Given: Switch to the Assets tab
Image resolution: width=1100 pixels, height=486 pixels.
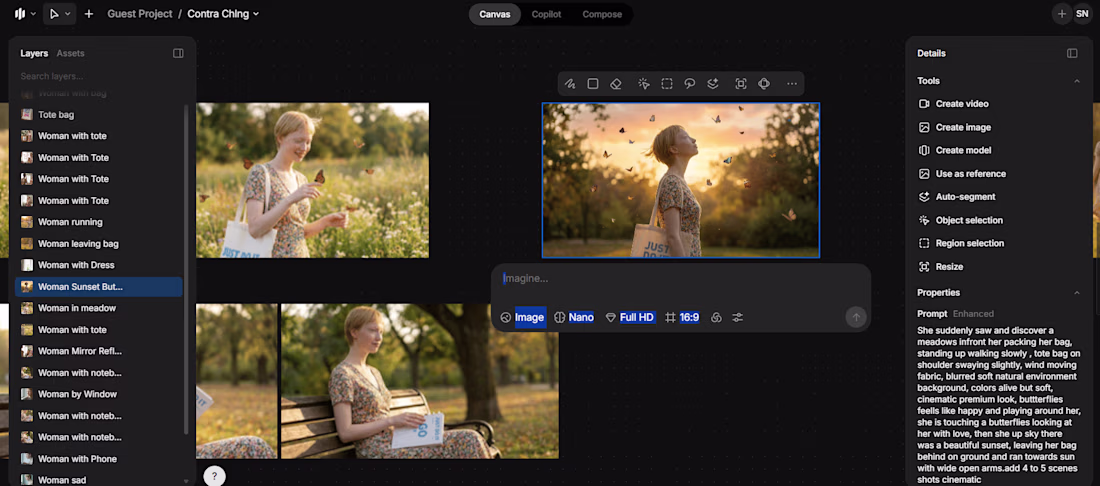Looking at the screenshot, I should (x=70, y=53).
